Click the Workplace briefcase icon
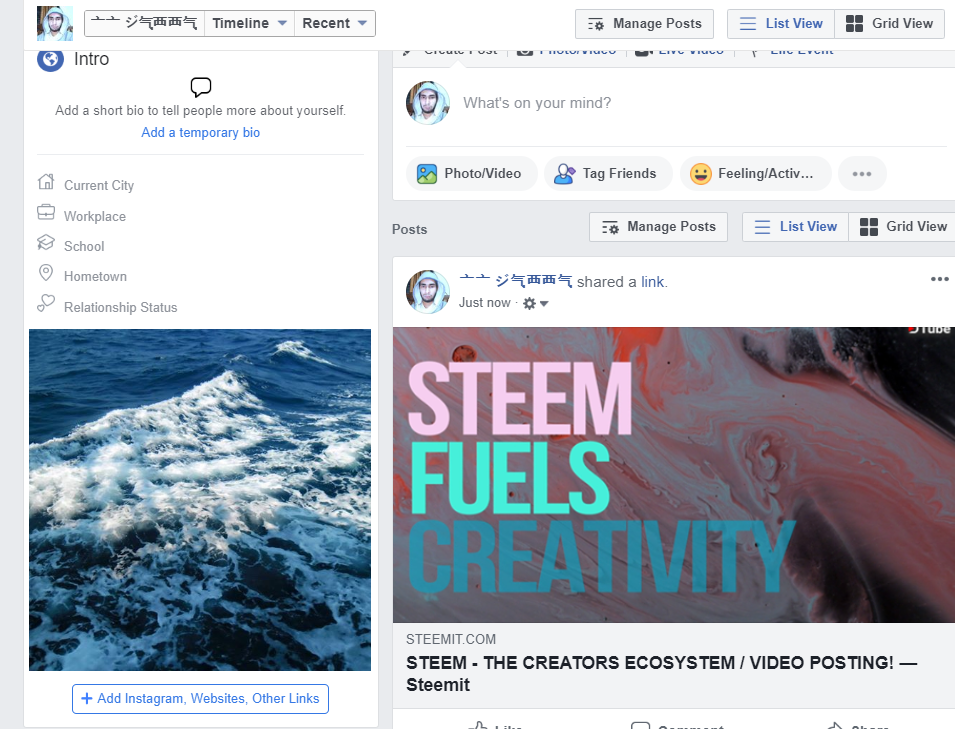The image size is (955, 729). pyautogui.click(x=46, y=212)
